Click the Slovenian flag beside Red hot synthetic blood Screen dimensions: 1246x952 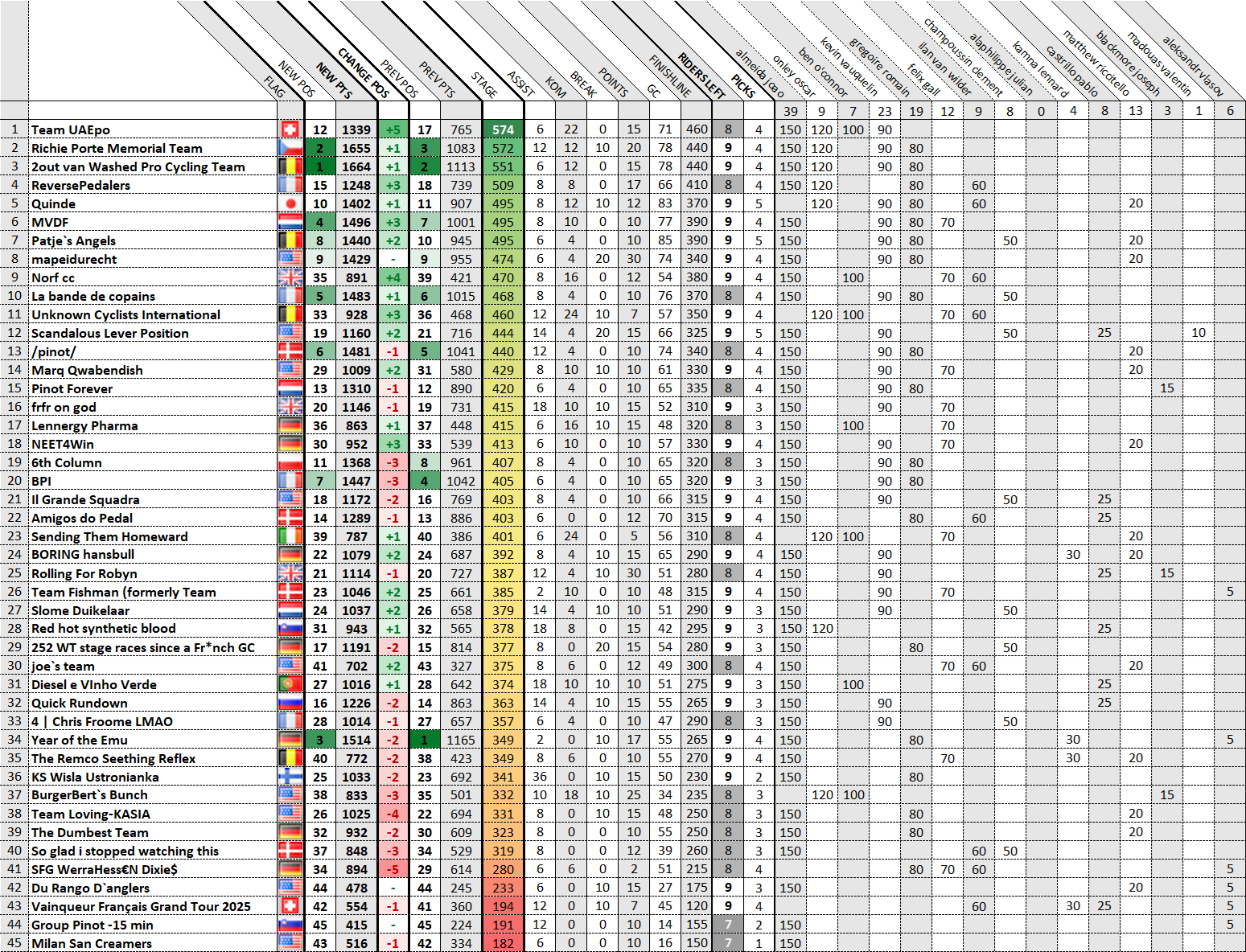pos(290,629)
